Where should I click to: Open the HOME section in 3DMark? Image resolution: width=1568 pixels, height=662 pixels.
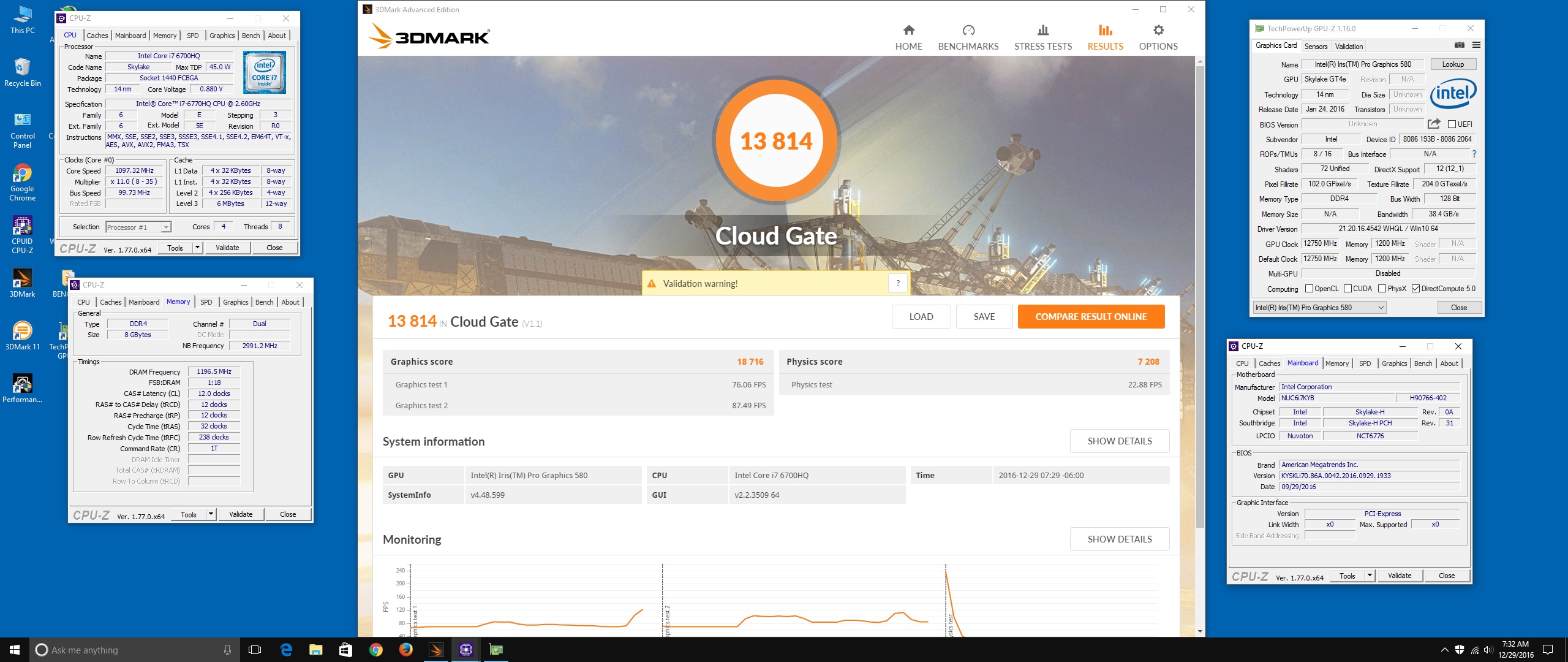(908, 37)
